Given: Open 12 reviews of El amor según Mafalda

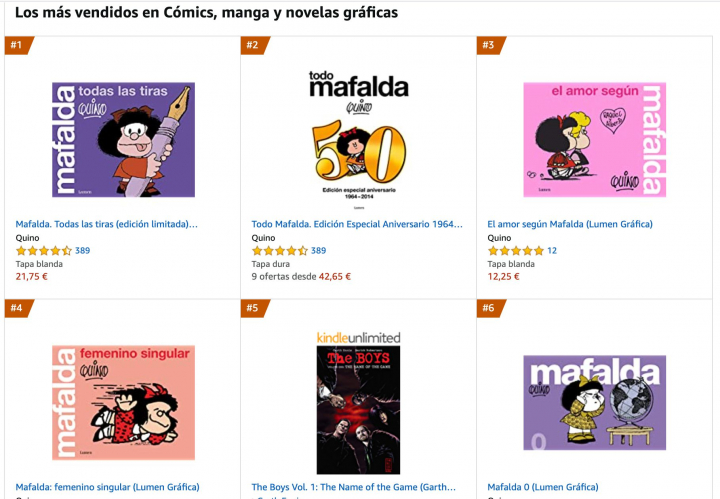Looking at the screenshot, I should (x=552, y=250).
